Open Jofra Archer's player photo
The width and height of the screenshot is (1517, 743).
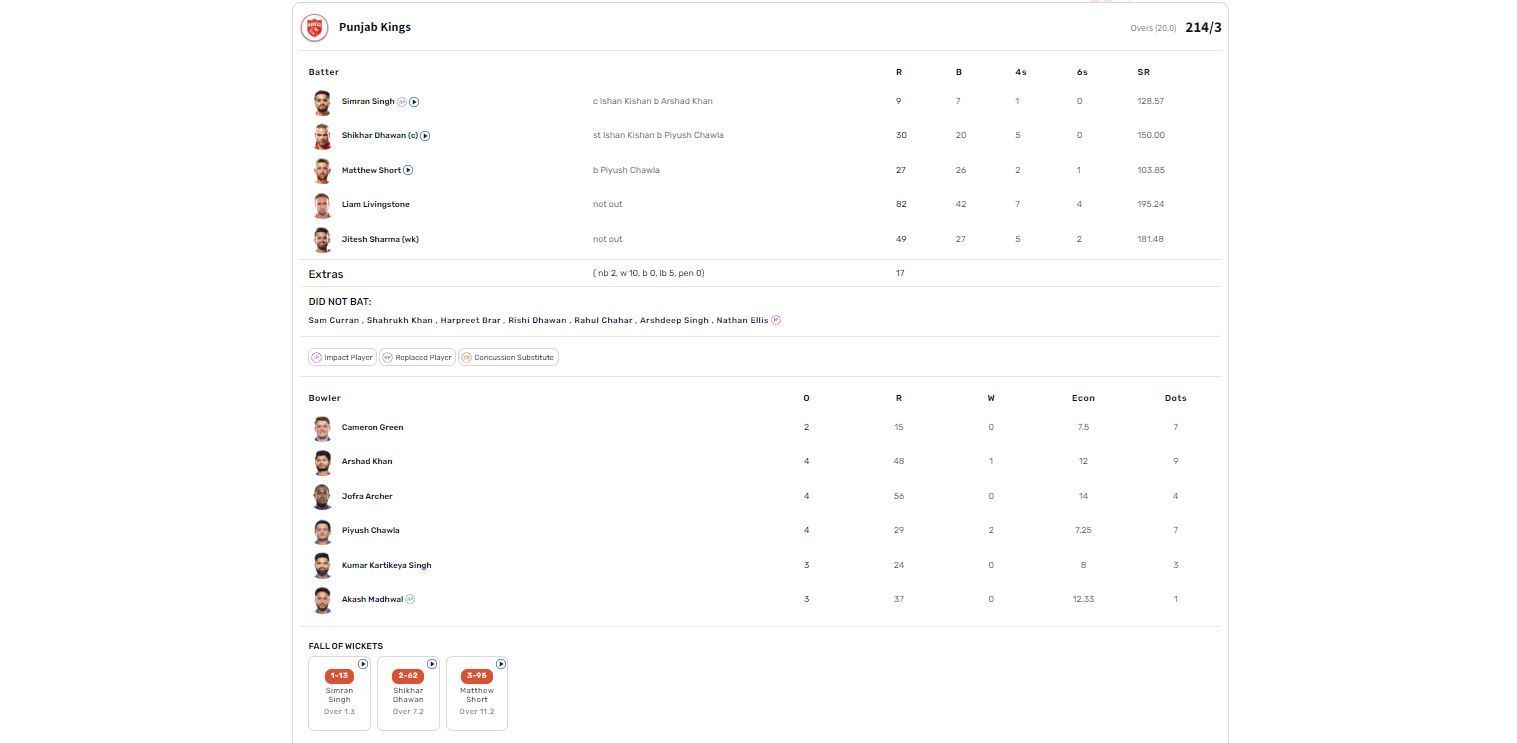coord(322,496)
